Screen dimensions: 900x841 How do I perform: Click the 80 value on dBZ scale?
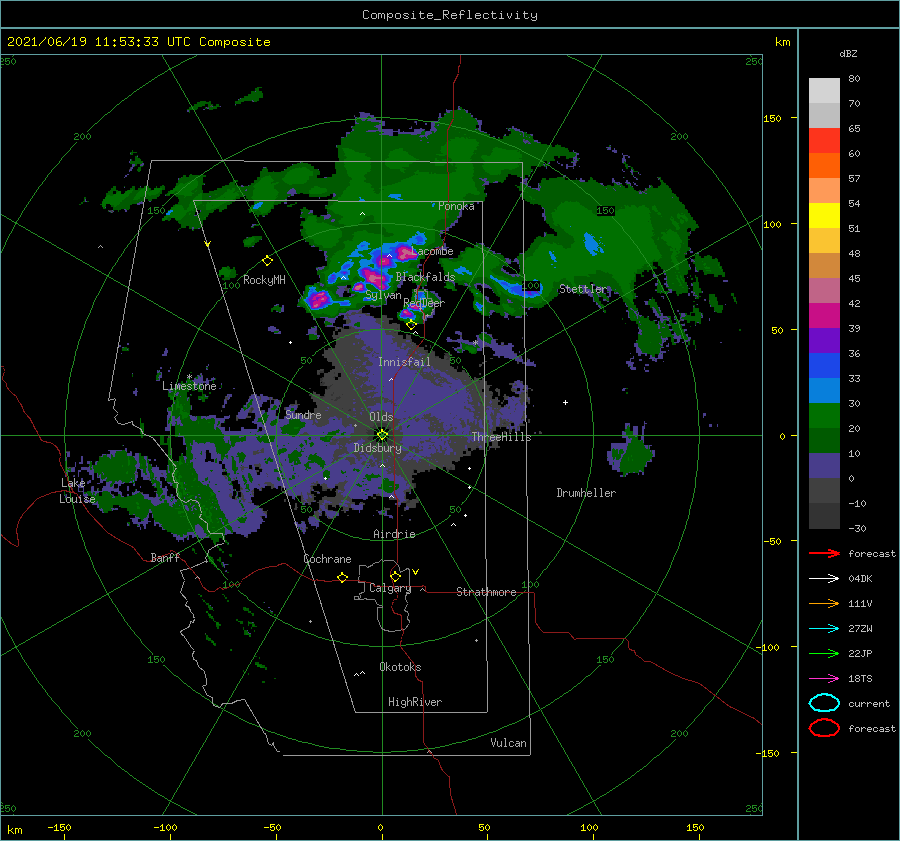click(854, 79)
